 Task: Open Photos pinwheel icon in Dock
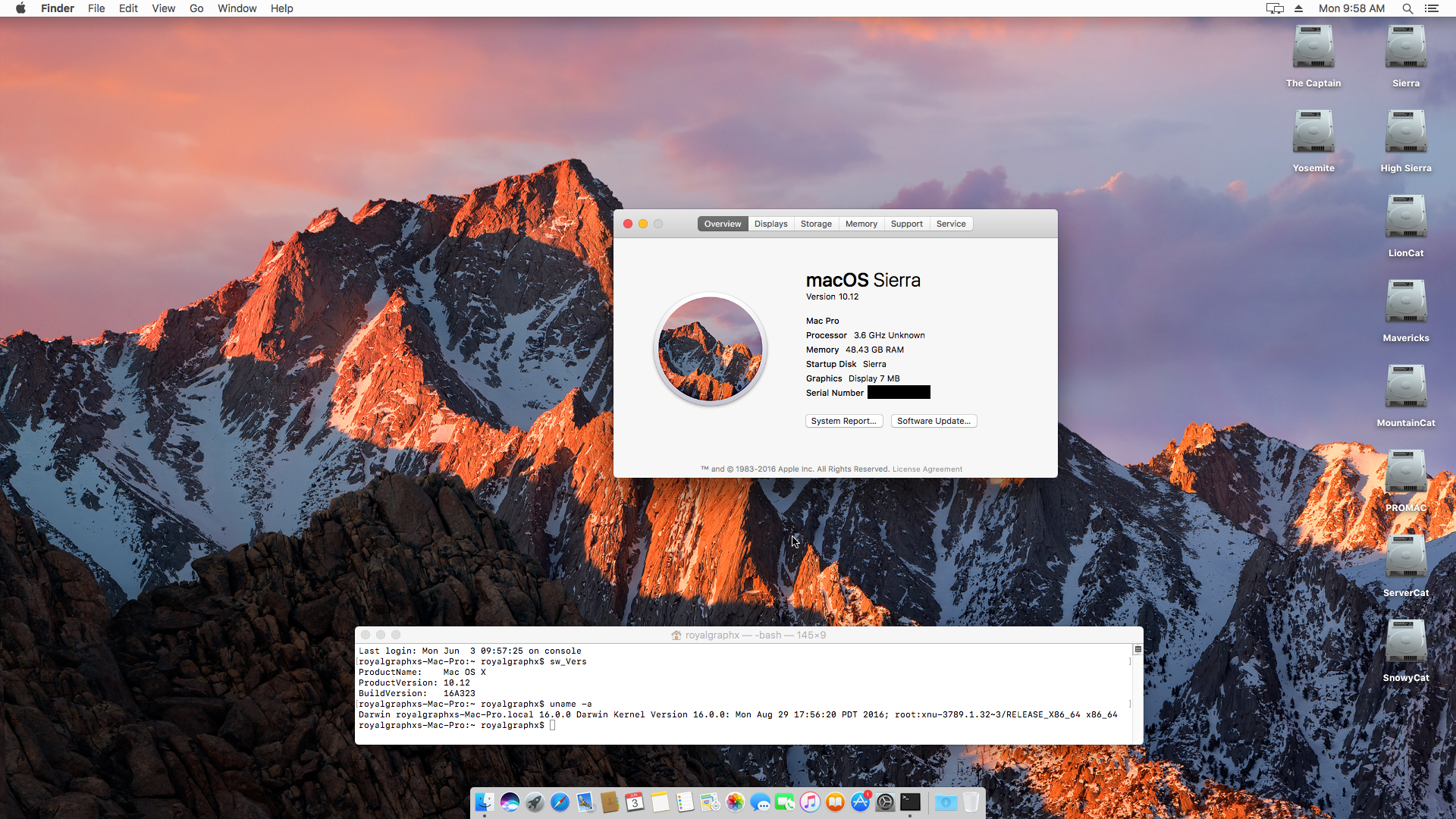735,802
